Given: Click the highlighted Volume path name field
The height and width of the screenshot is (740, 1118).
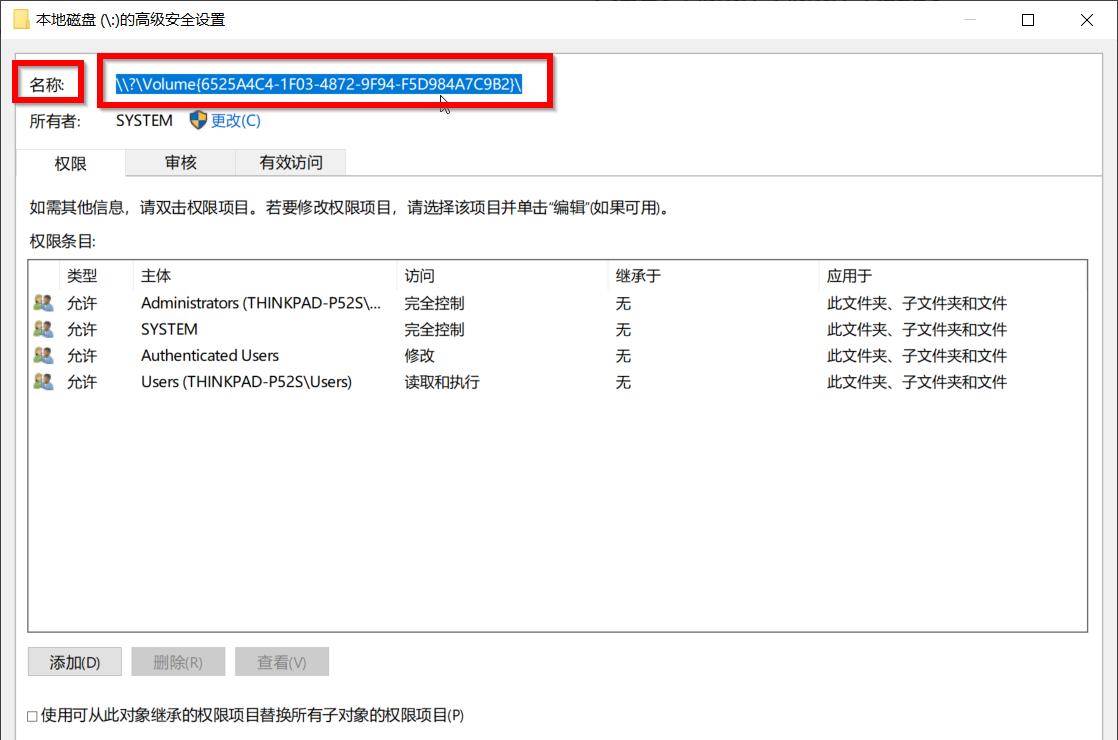Looking at the screenshot, I should coord(319,84).
